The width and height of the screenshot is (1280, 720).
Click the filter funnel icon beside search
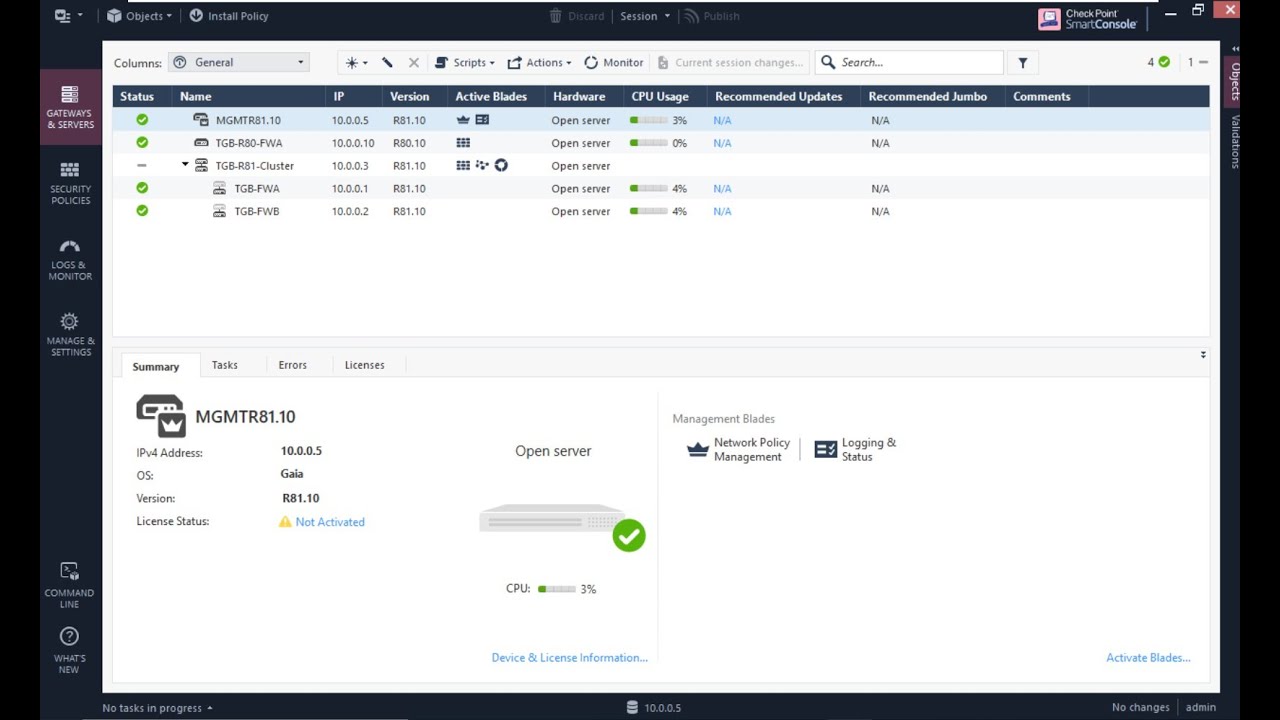pos(1023,62)
